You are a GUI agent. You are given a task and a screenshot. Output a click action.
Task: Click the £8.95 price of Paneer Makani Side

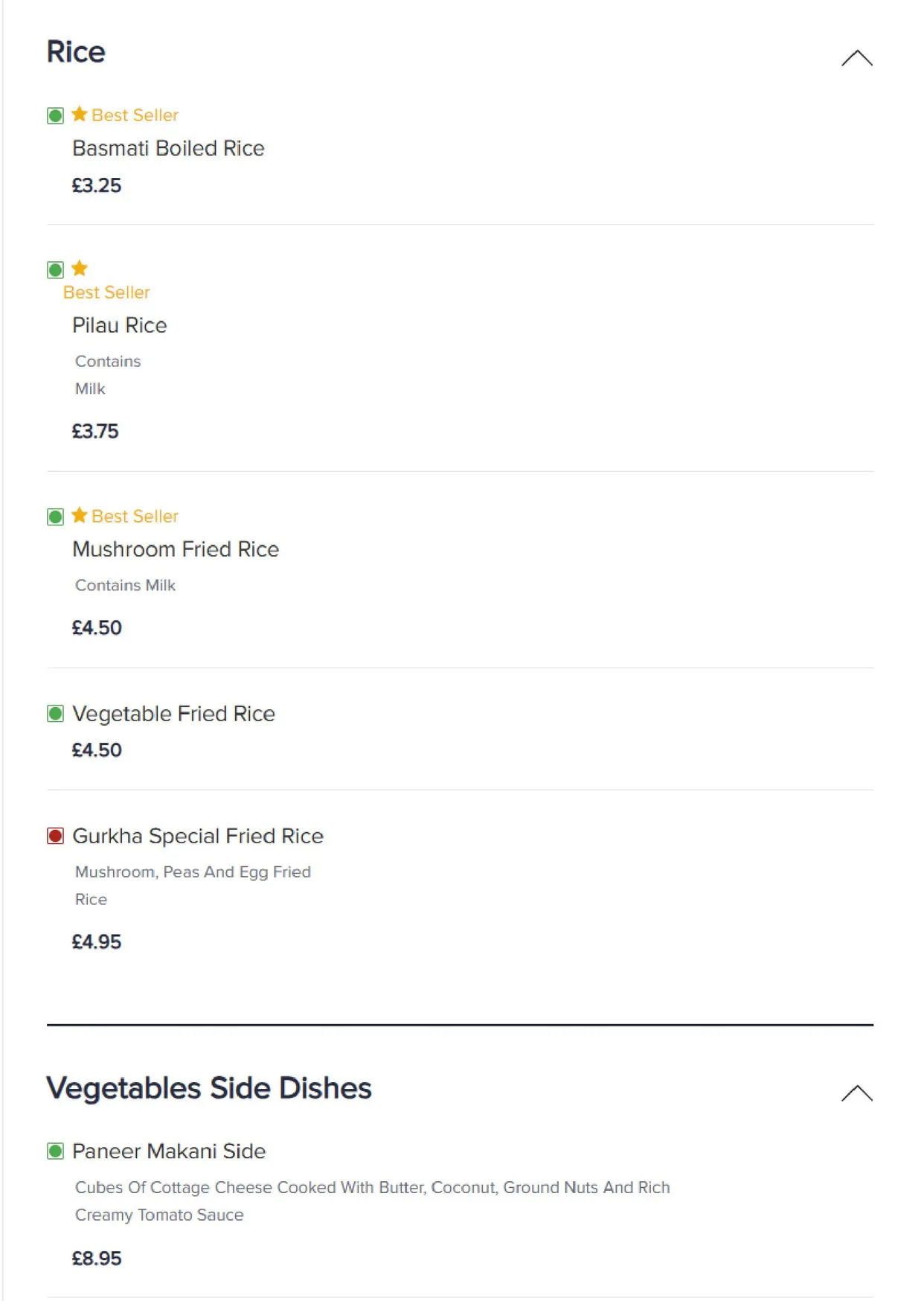pyautogui.click(x=97, y=1259)
